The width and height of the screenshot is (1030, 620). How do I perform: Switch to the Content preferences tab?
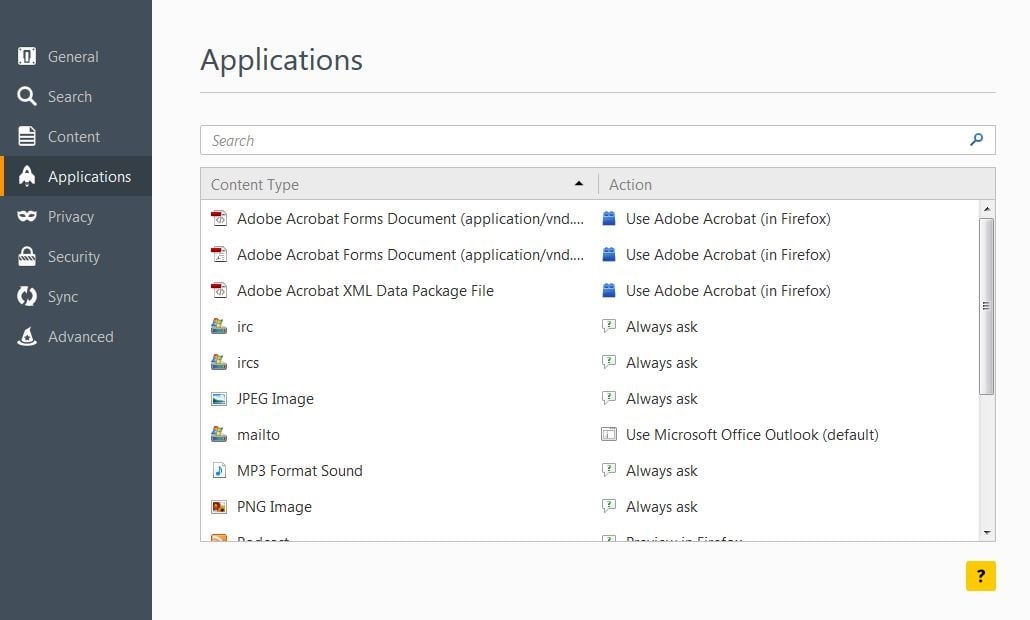[x=76, y=137]
